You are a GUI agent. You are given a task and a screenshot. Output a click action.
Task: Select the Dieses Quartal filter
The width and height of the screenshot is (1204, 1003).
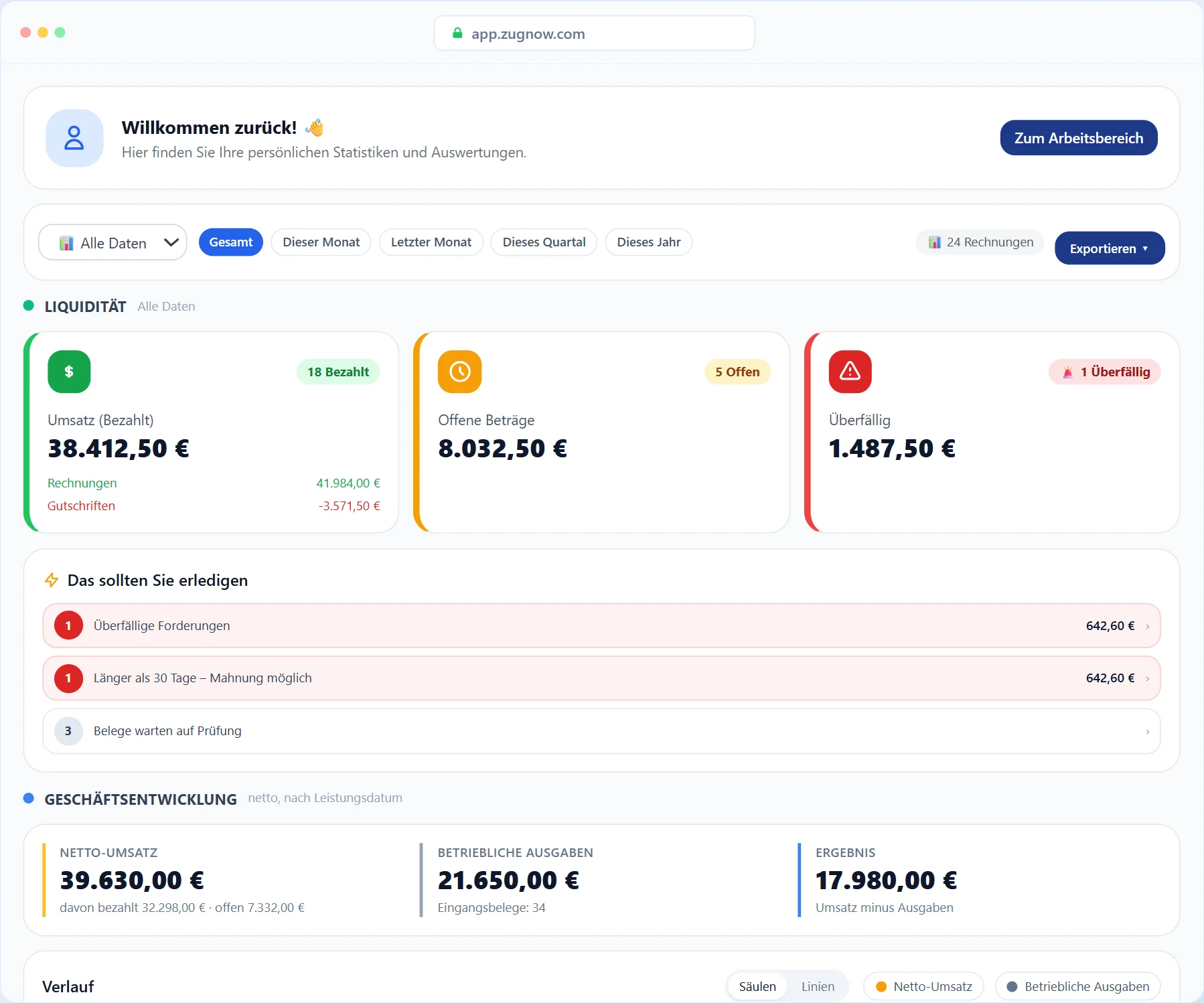544,242
